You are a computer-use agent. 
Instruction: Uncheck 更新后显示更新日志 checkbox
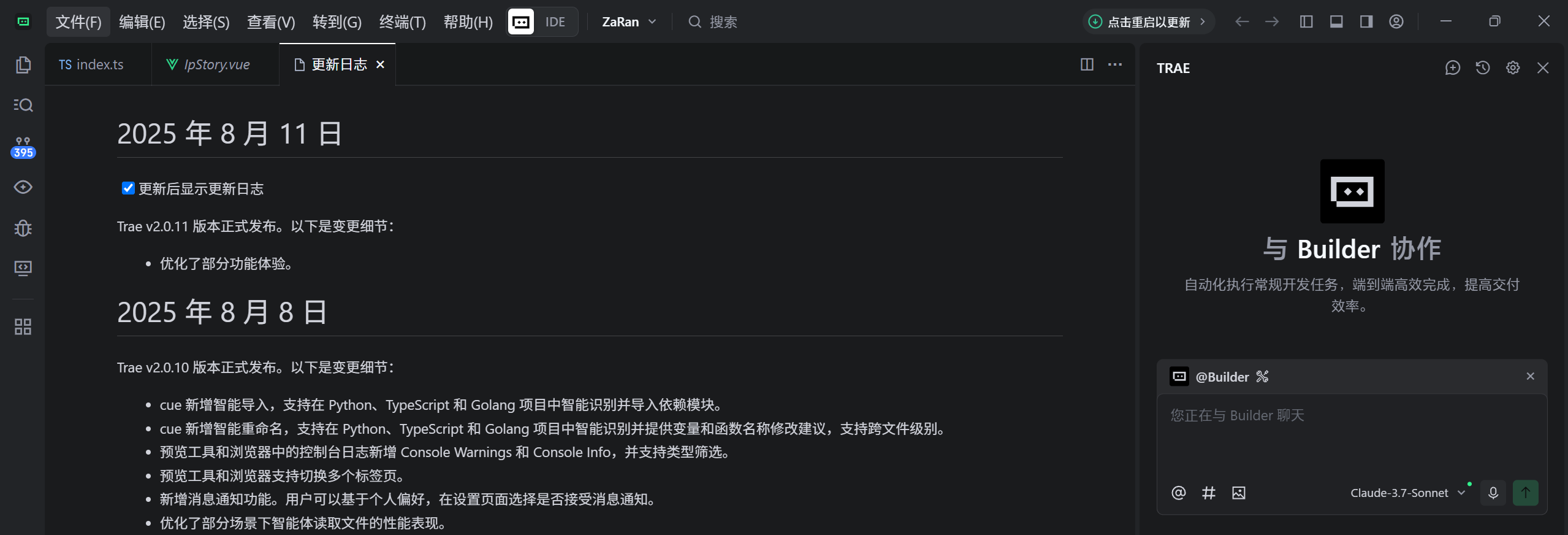(x=128, y=188)
